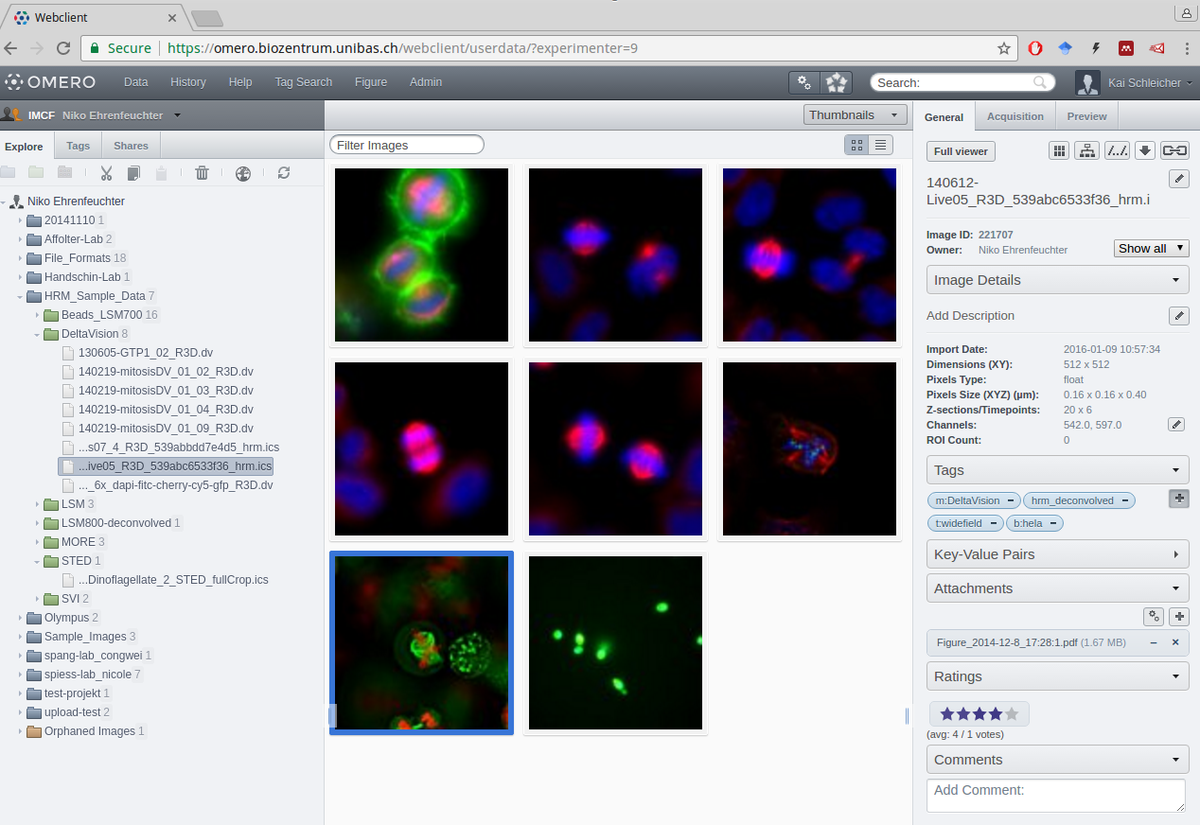Click the Full viewer button
The width and height of the screenshot is (1200, 825).
[x=960, y=152]
